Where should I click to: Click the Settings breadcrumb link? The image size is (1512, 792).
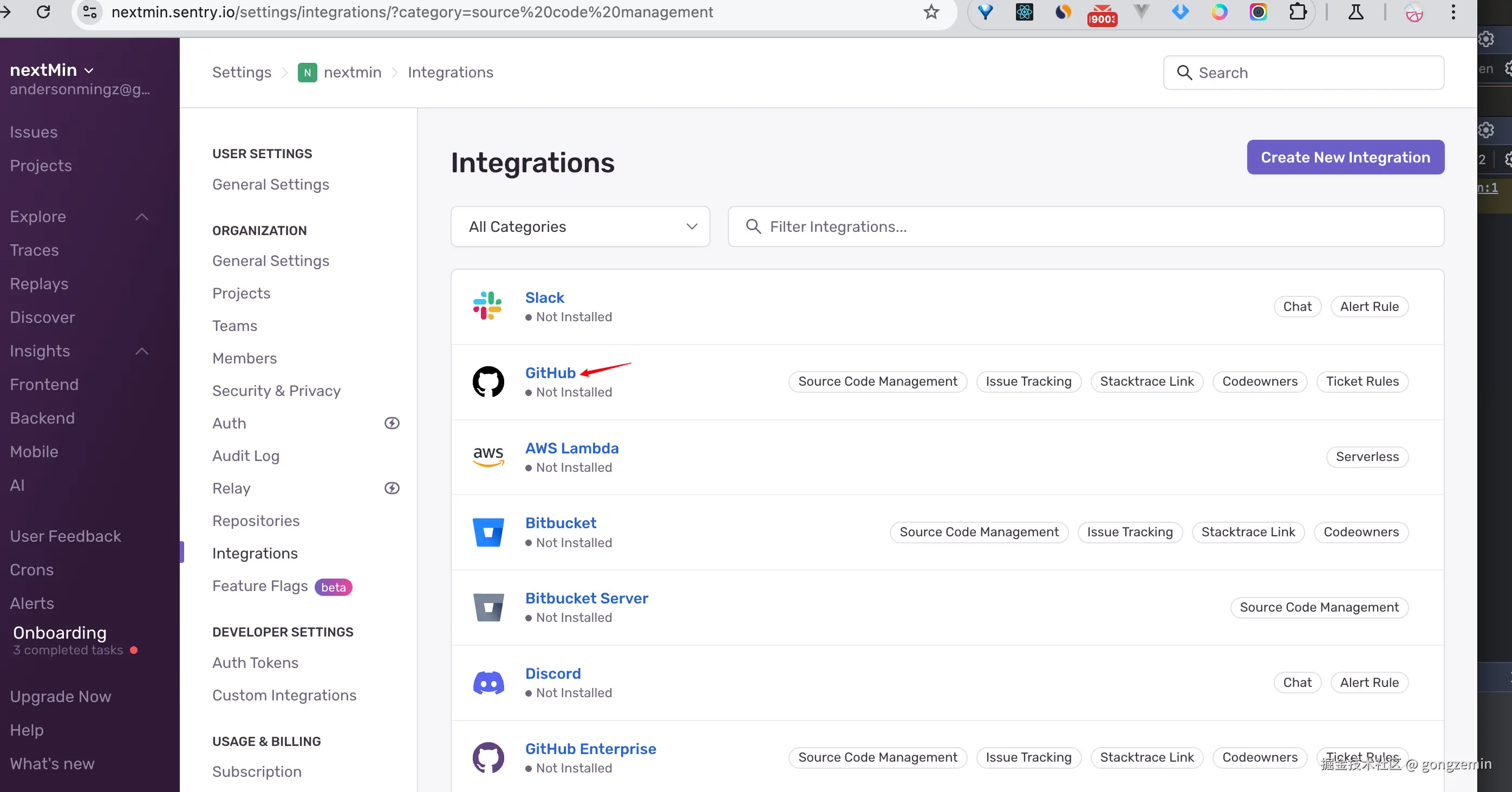coord(241,72)
